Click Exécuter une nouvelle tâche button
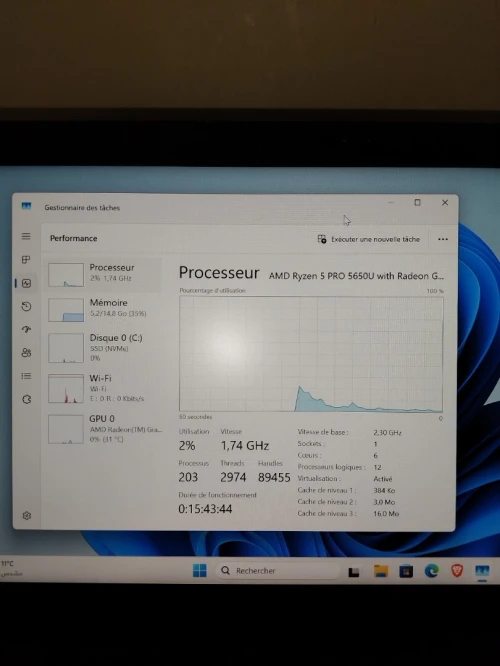 (x=369, y=239)
